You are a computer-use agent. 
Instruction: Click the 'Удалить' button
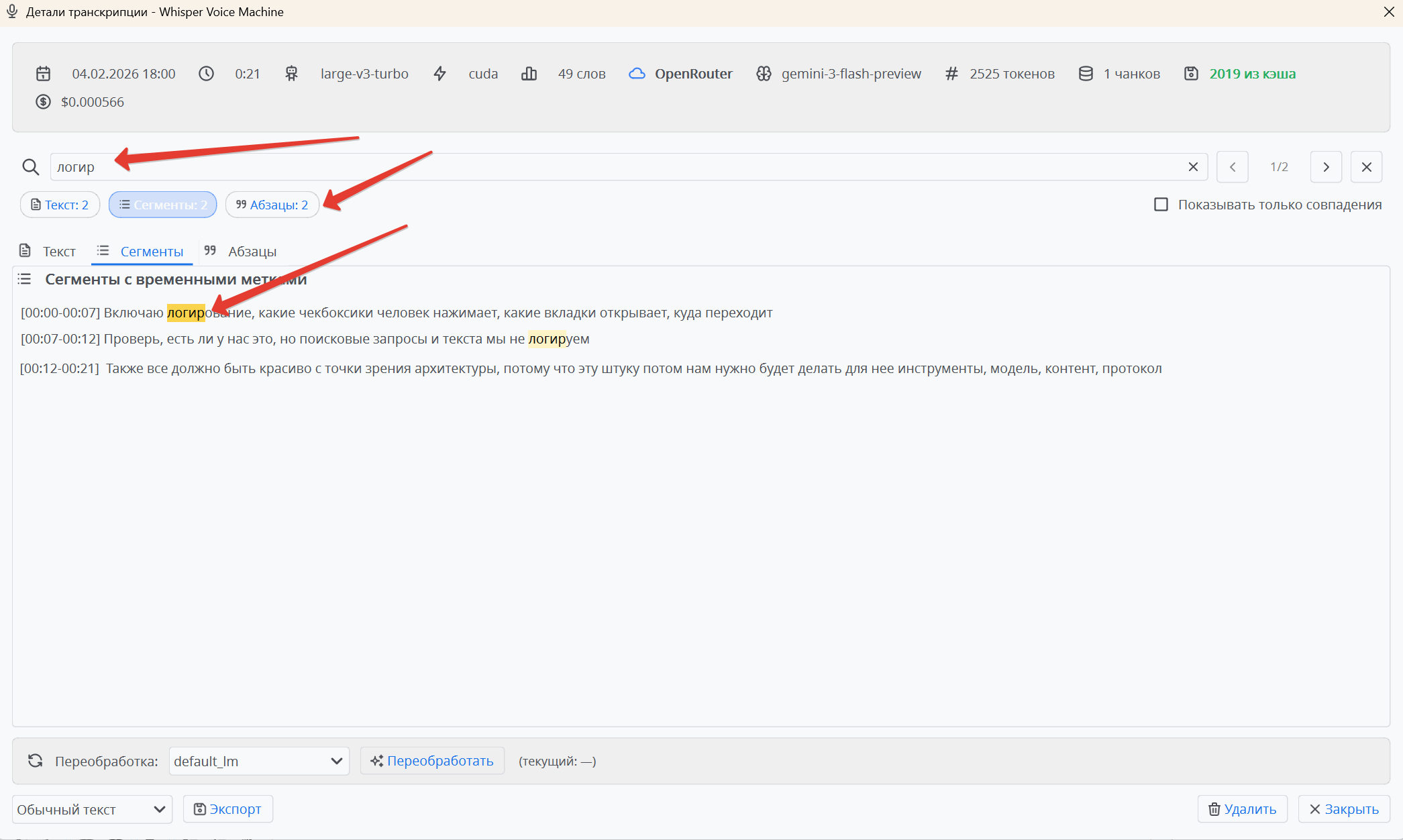1242,809
